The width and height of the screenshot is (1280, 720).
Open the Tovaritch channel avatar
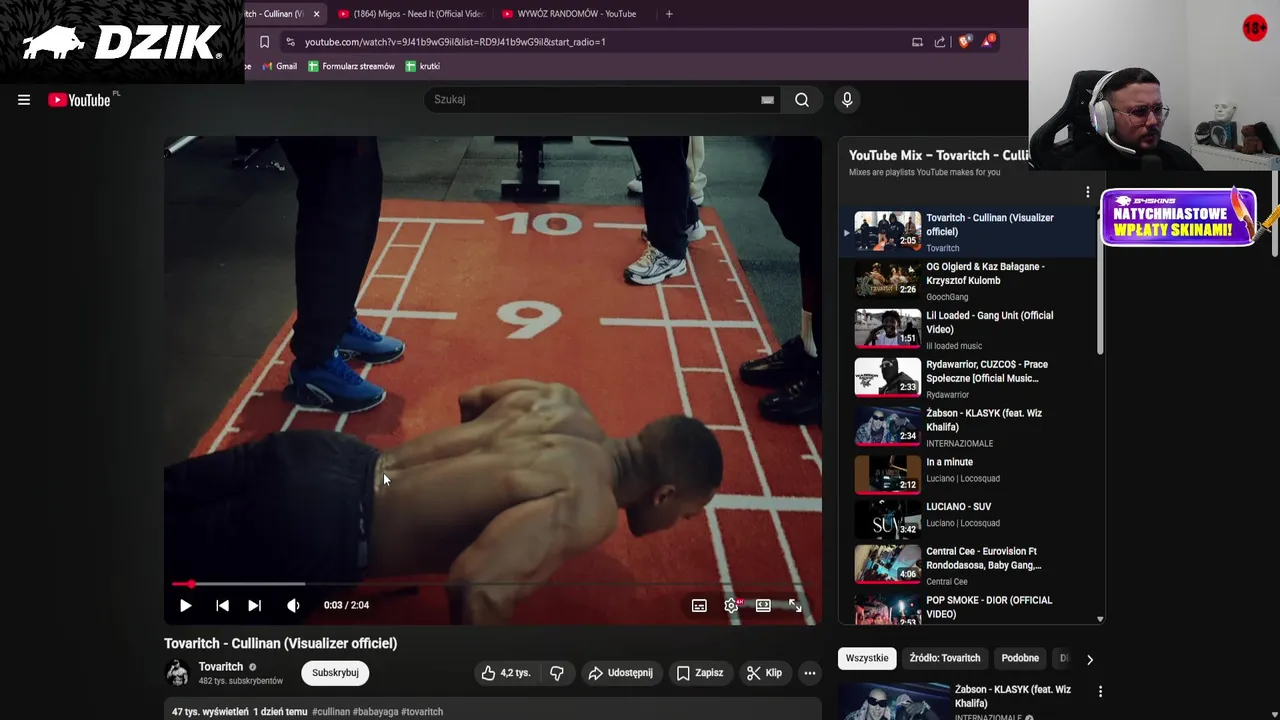tap(178, 673)
